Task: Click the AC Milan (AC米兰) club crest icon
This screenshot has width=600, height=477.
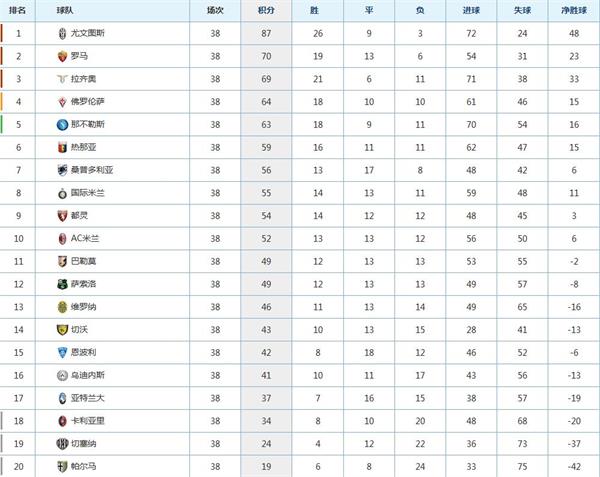Action: tap(63, 238)
